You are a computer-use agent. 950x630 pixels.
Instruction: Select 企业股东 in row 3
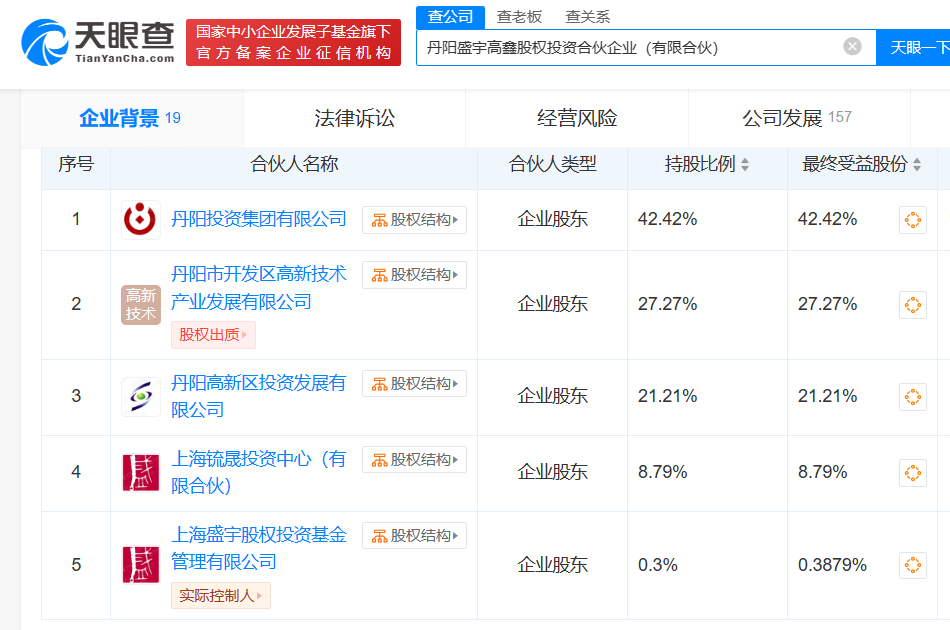click(553, 396)
